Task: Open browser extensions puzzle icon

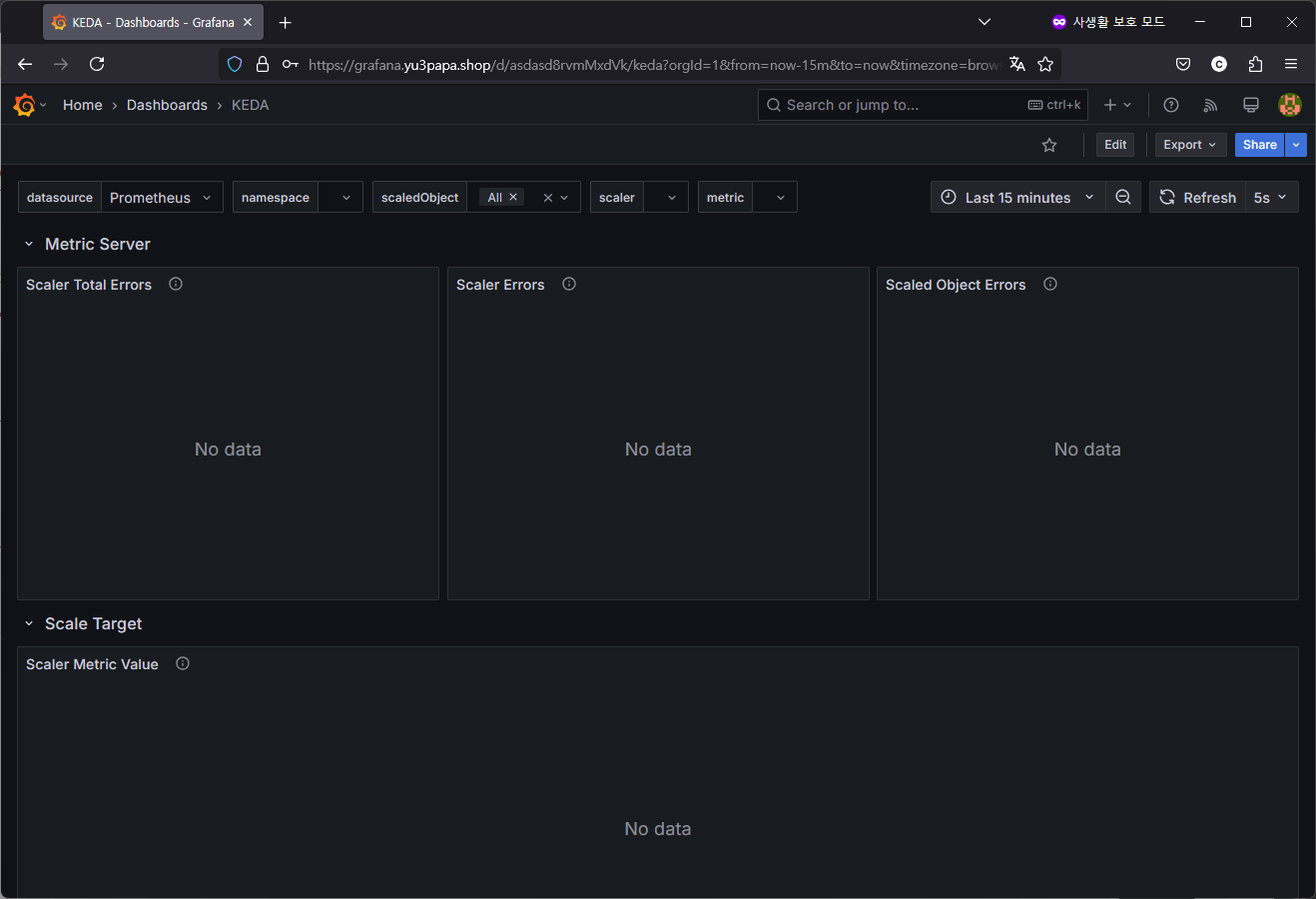Action: pos(1255,64)
